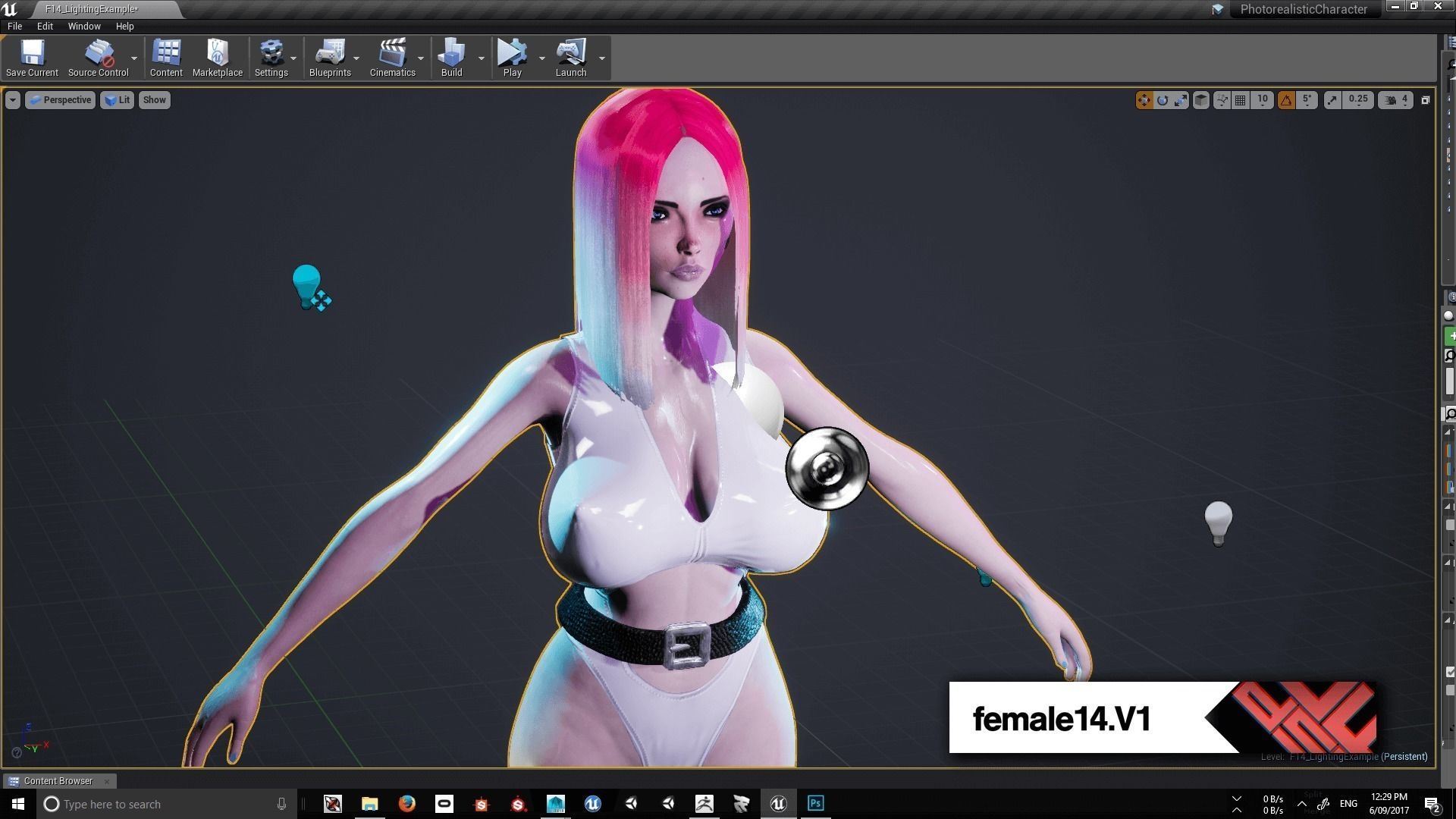The width and height of the screenshot is (1456, 819).
Task: Click the Build lighting toolbar icon
Action: click(451, 58)
